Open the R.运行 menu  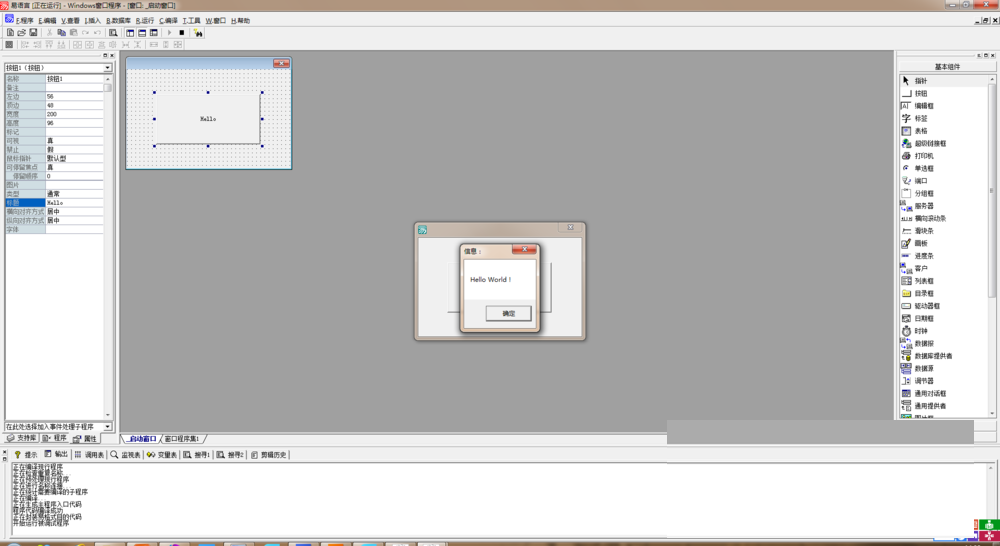click(145, 20)
